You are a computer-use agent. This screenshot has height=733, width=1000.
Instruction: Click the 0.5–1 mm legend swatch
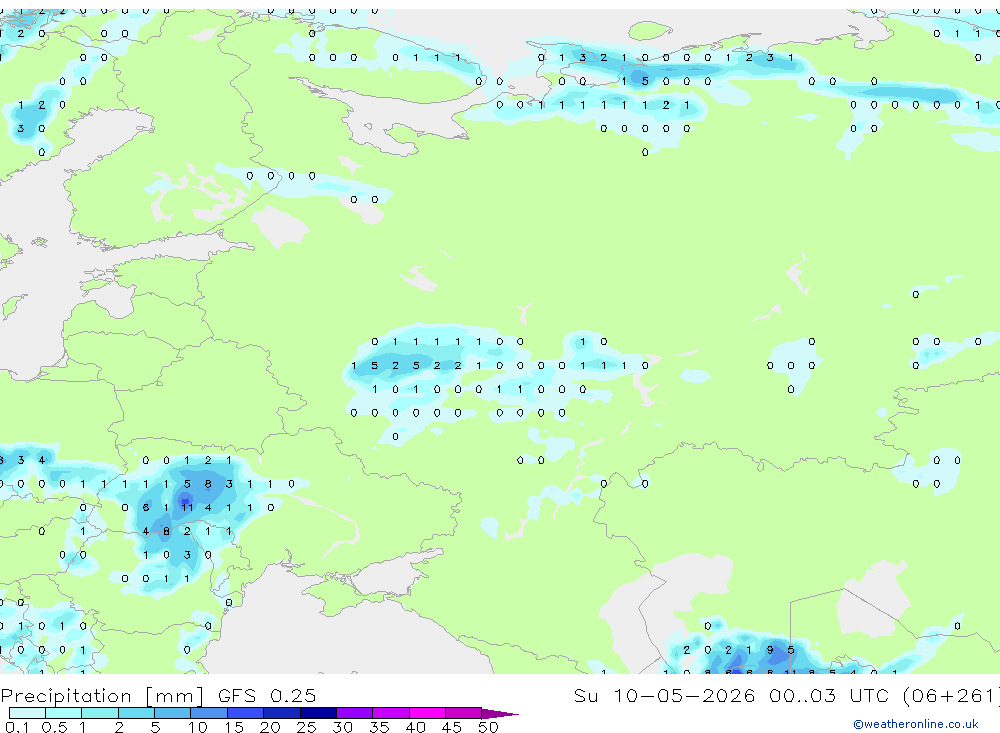click(x=64, y=713)
